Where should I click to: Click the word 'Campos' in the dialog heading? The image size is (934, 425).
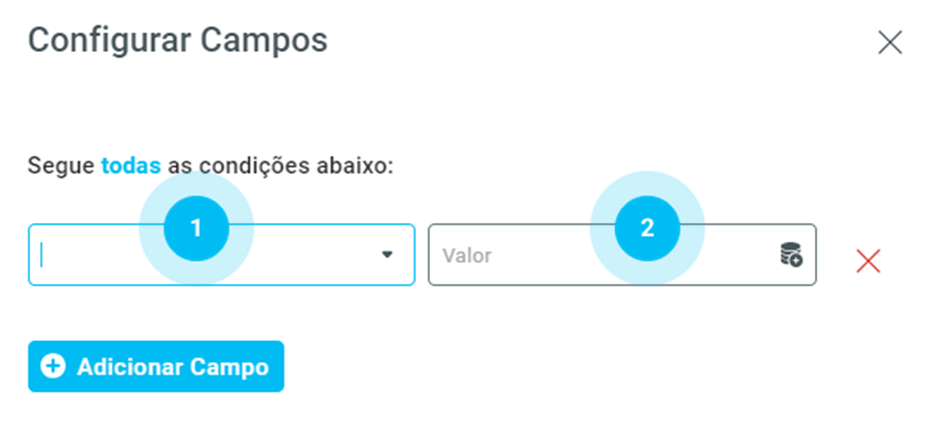click(265, 40)
